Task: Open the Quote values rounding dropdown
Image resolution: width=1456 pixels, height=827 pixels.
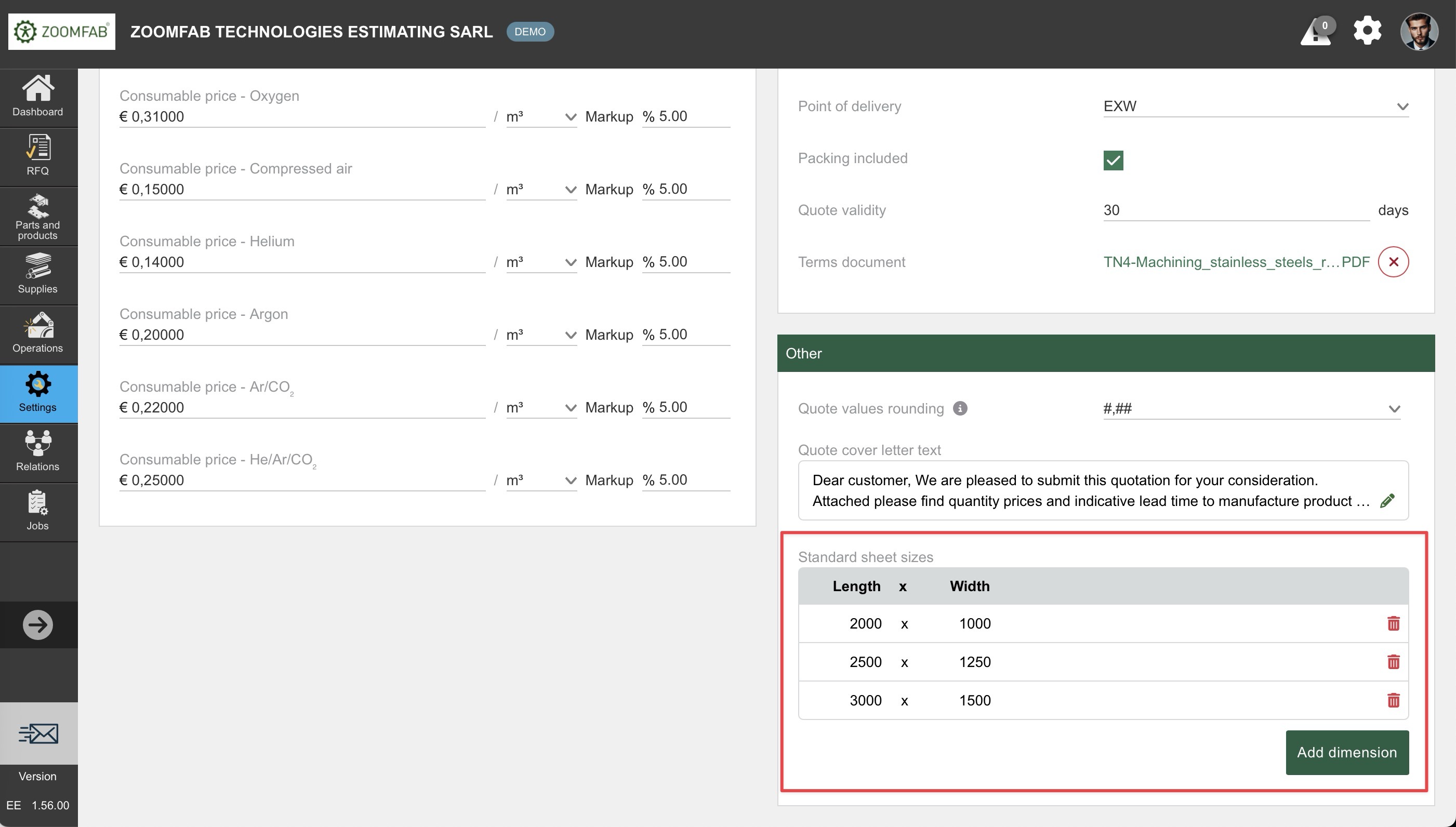Action: point(1251,409)
